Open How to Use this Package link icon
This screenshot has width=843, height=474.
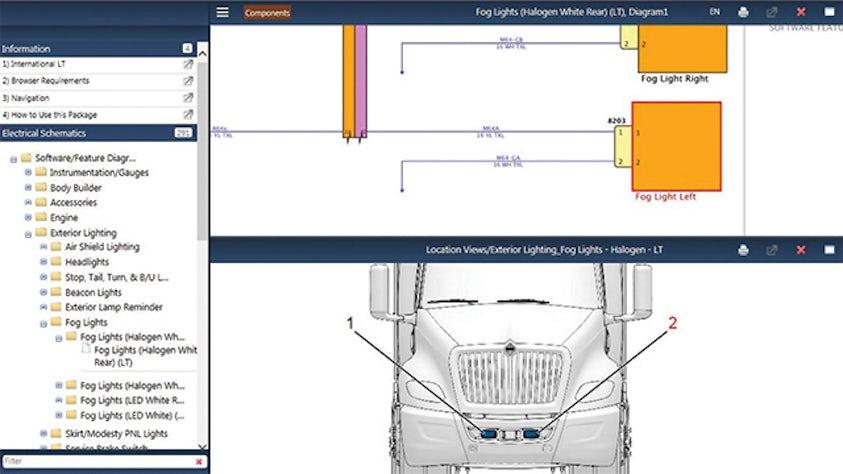(188, 114)
